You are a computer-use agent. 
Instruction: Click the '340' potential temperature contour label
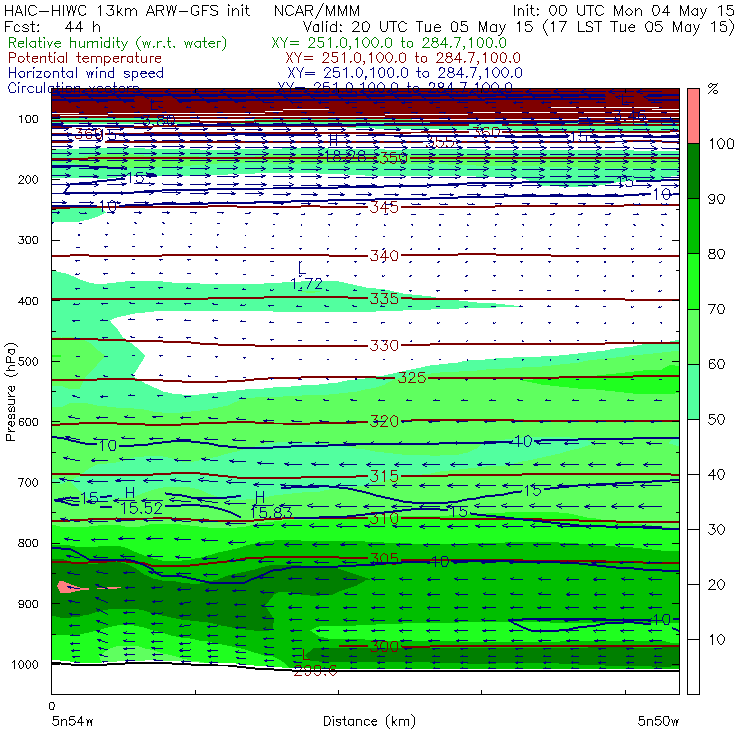[x=384, y=256]
